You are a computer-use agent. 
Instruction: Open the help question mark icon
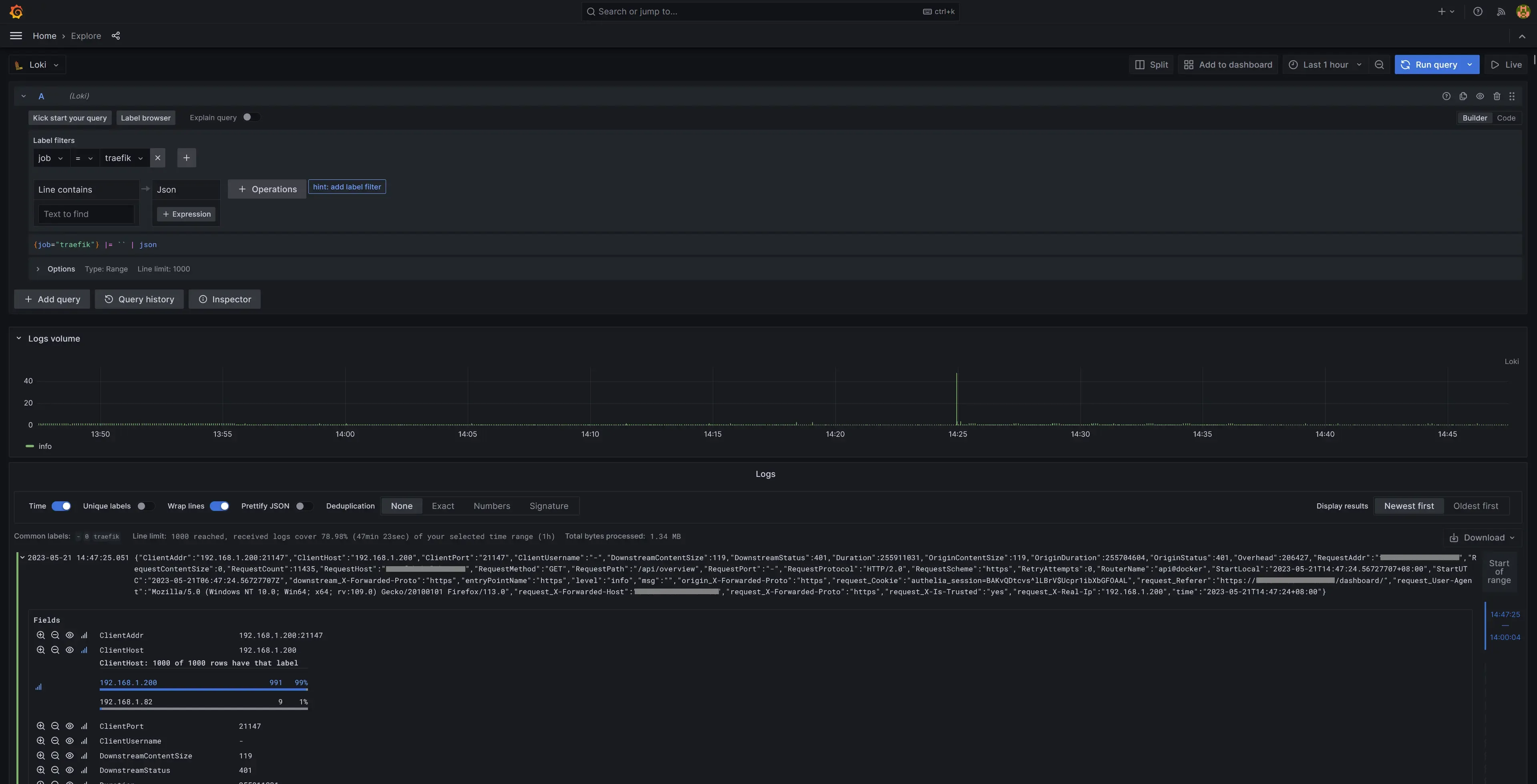pos(1477,11)
